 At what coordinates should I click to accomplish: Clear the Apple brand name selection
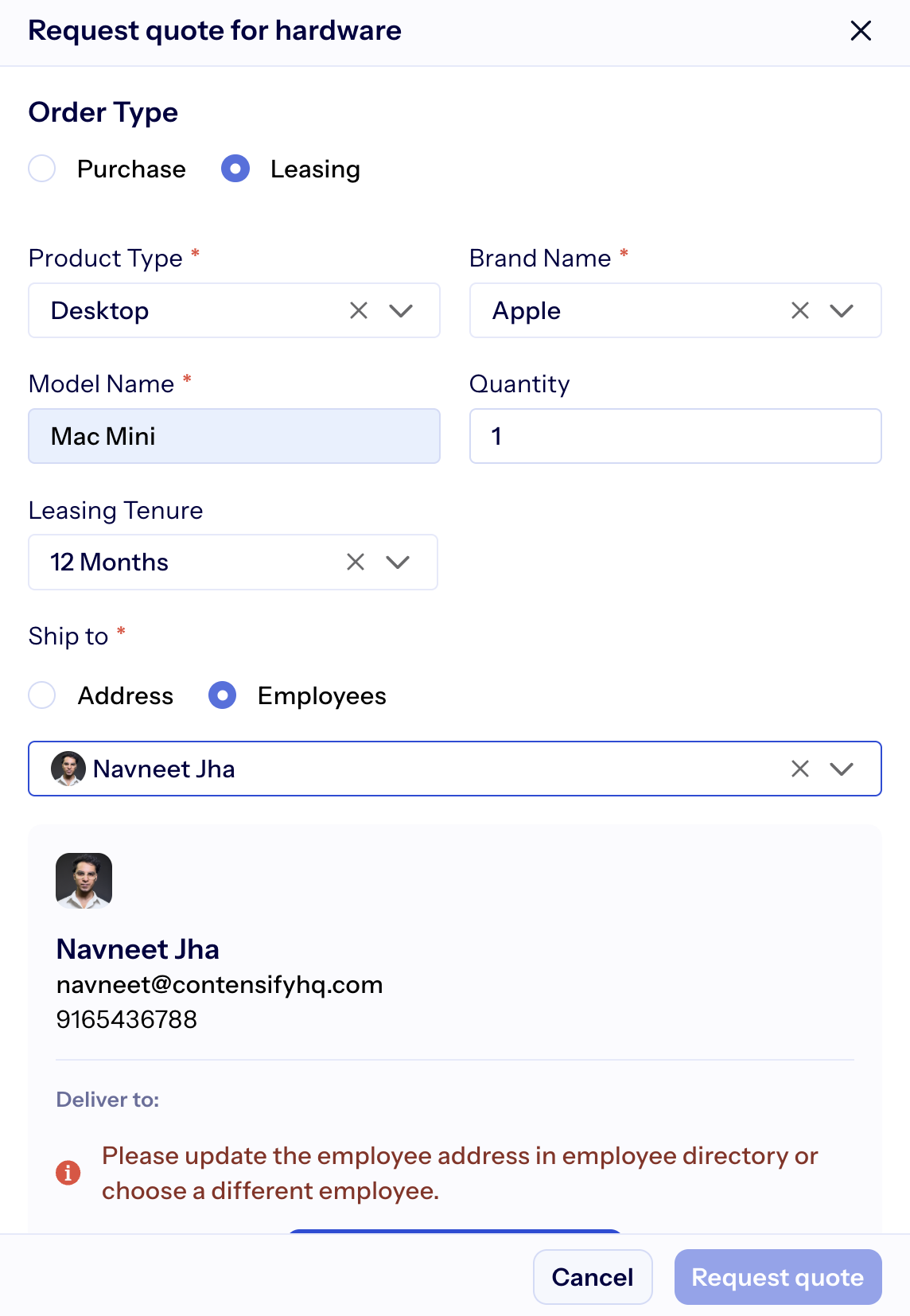pyautogui.click(x=800, y=310)
